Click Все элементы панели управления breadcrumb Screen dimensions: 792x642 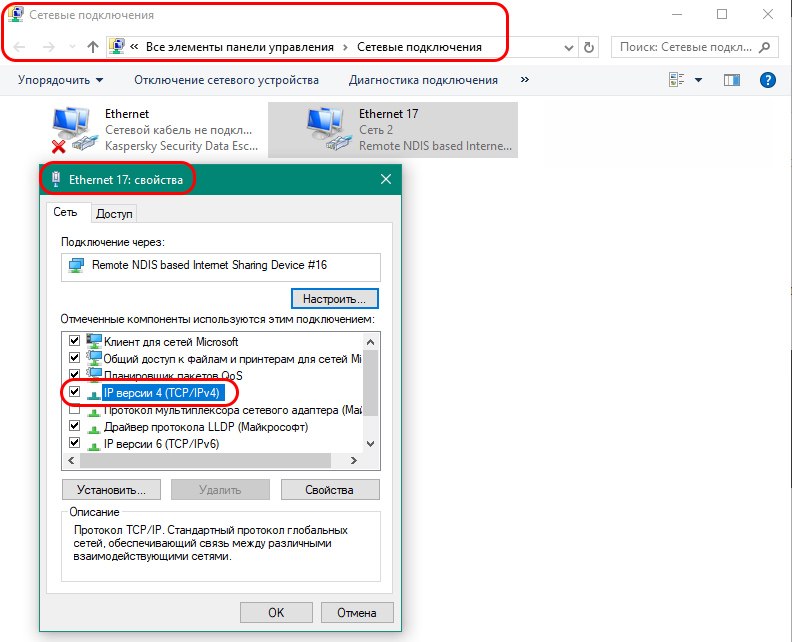[239, 47]
